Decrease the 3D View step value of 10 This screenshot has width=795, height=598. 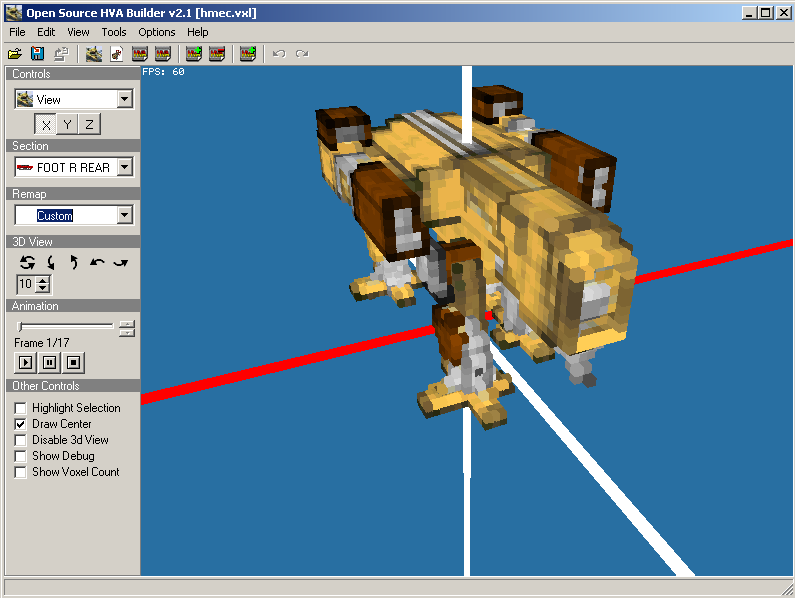coord(44,288)
